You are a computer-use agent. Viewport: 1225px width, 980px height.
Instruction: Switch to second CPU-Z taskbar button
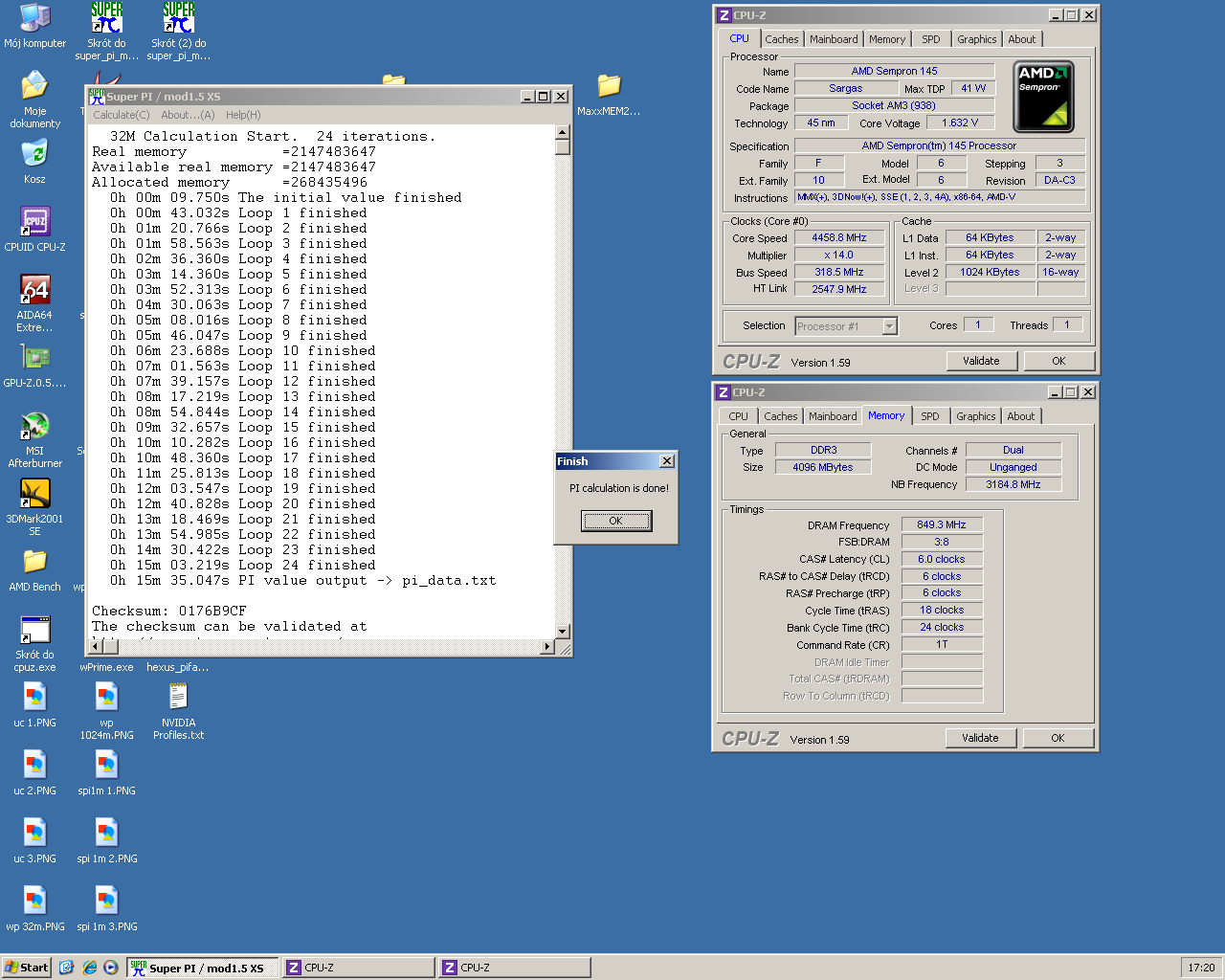[514, 968]
